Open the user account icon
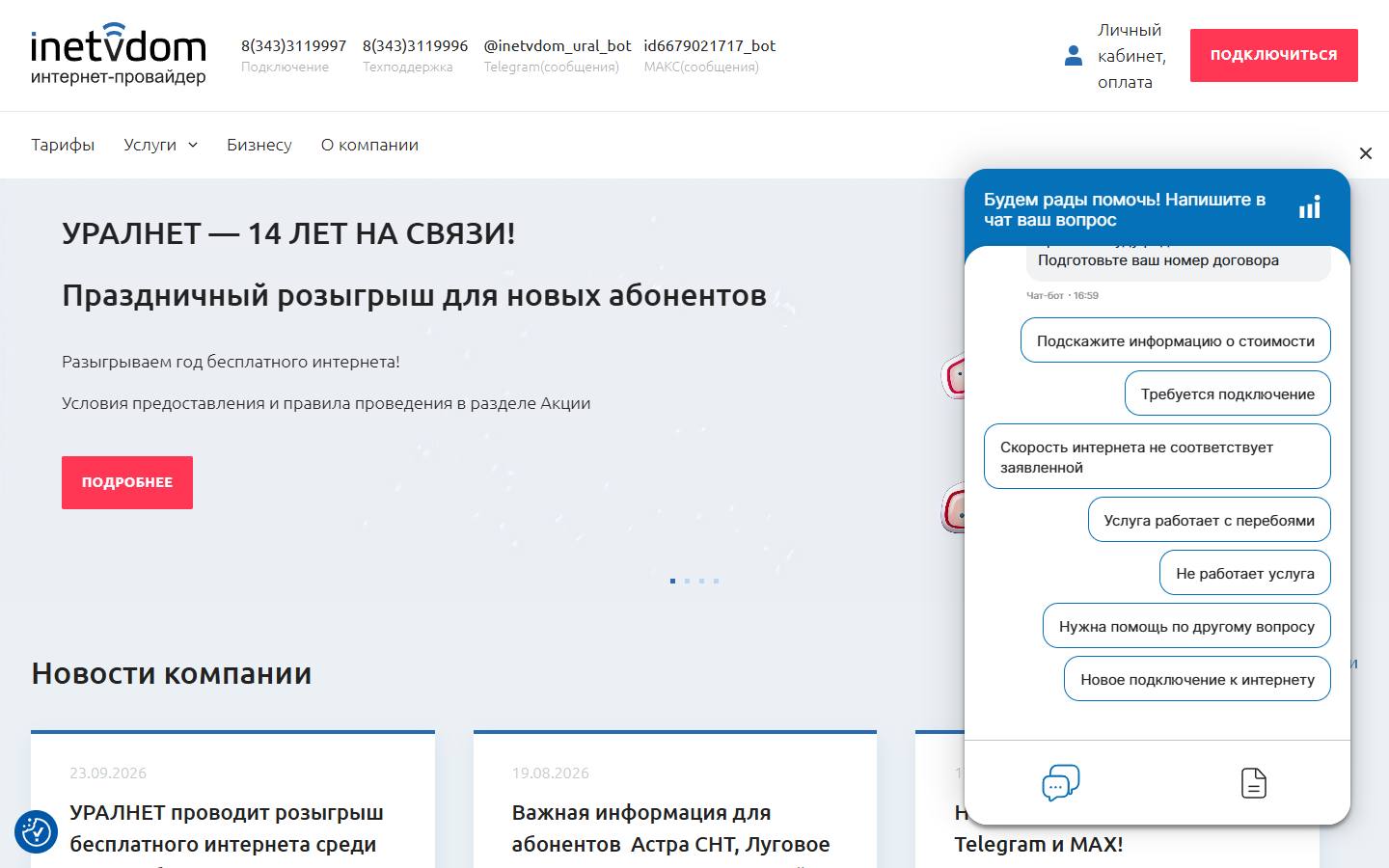Image resolution: width=1389 pixels, height=868 pixels. tap(1074, 56)
